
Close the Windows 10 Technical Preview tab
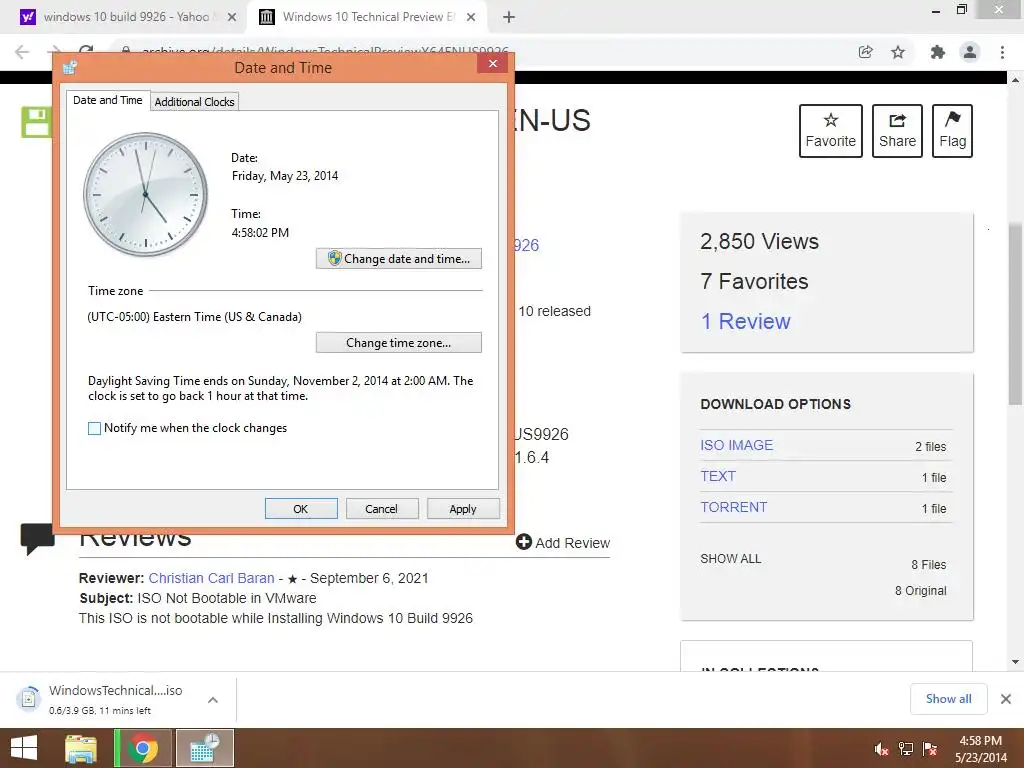pos(471,18)
